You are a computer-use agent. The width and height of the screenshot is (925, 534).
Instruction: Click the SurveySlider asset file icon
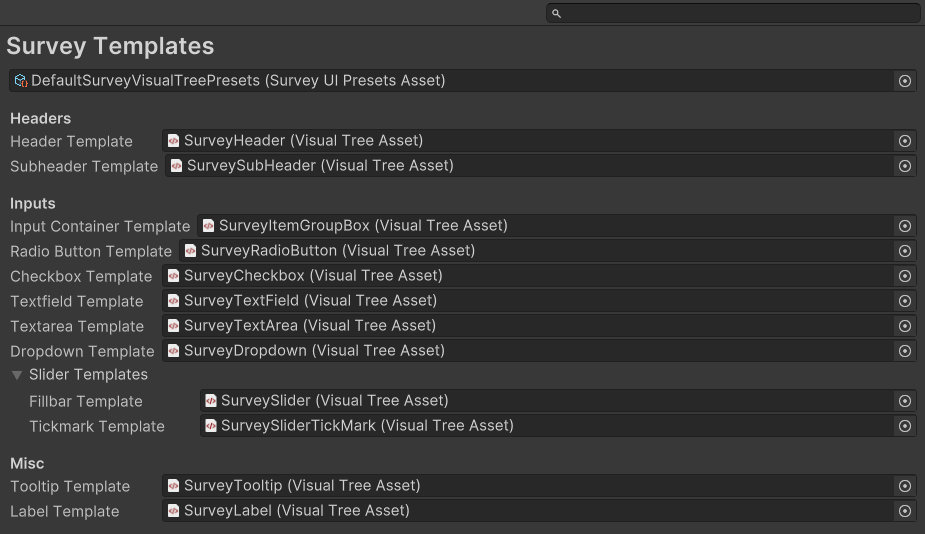[211, 401]
